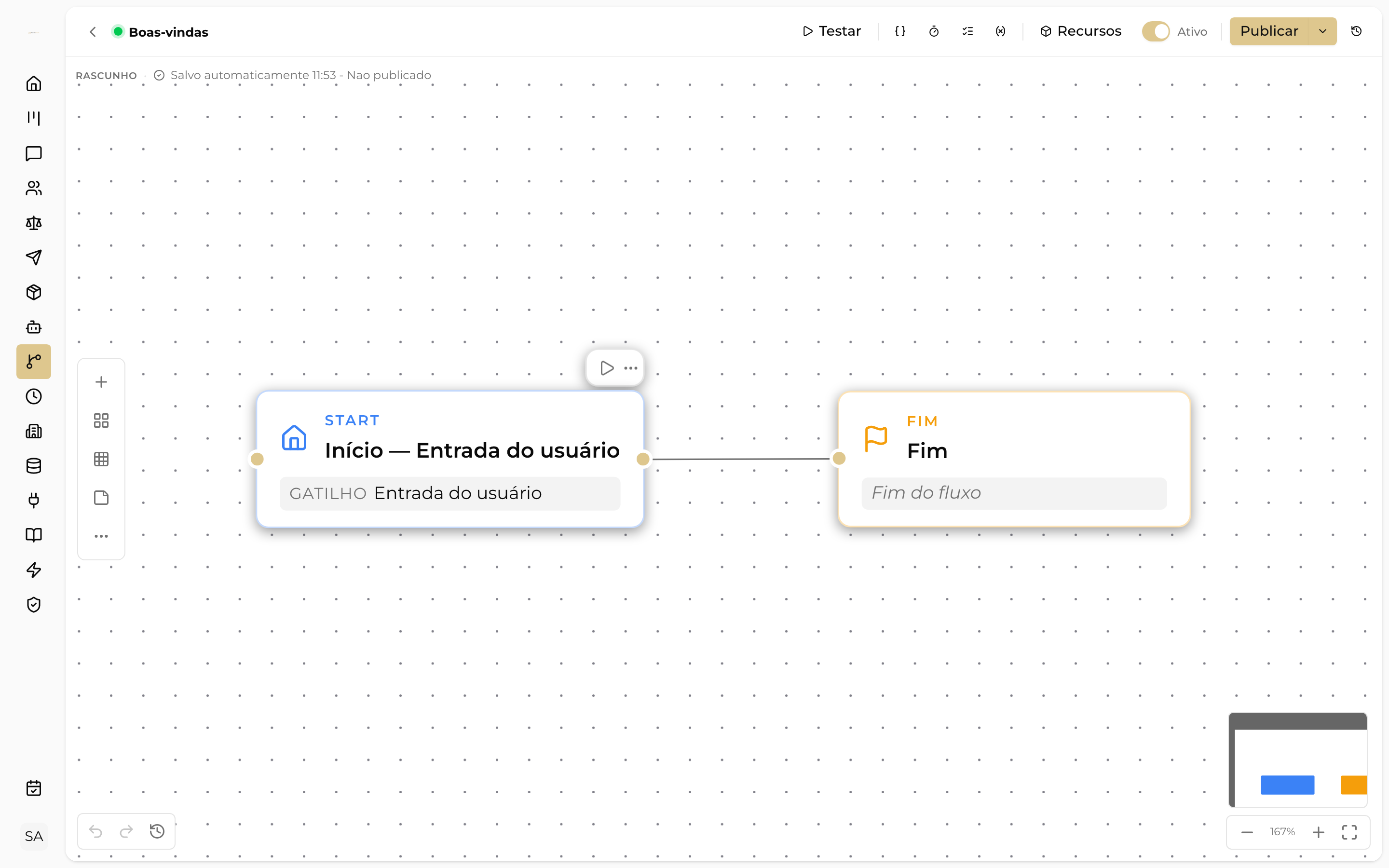The height and width of the screenshot is (868, 1389).
Task: Open the paper plane icon in the sidebar
Action: click(34, 258)
